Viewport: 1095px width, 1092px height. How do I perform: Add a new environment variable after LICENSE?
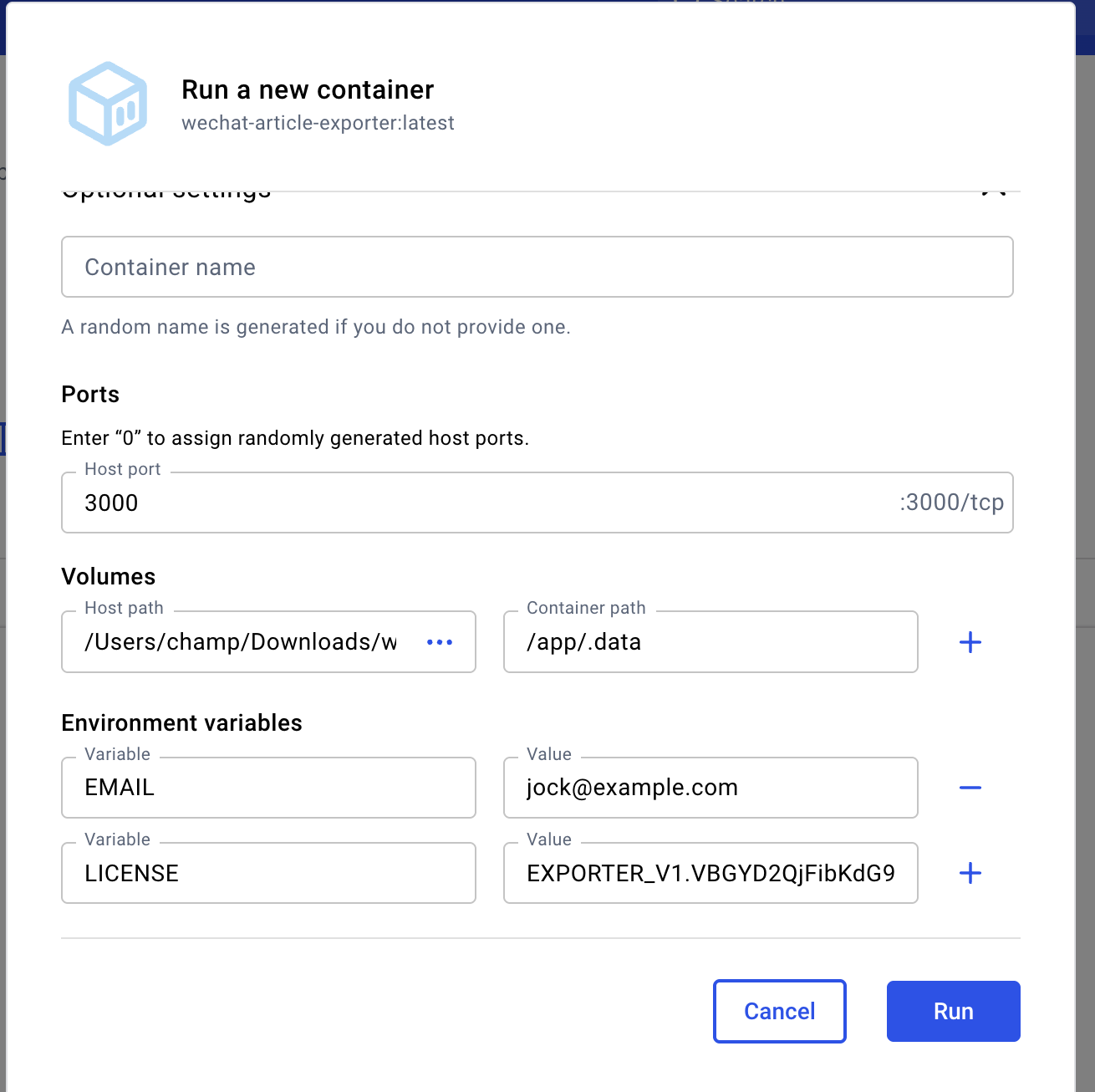[970, 873]
